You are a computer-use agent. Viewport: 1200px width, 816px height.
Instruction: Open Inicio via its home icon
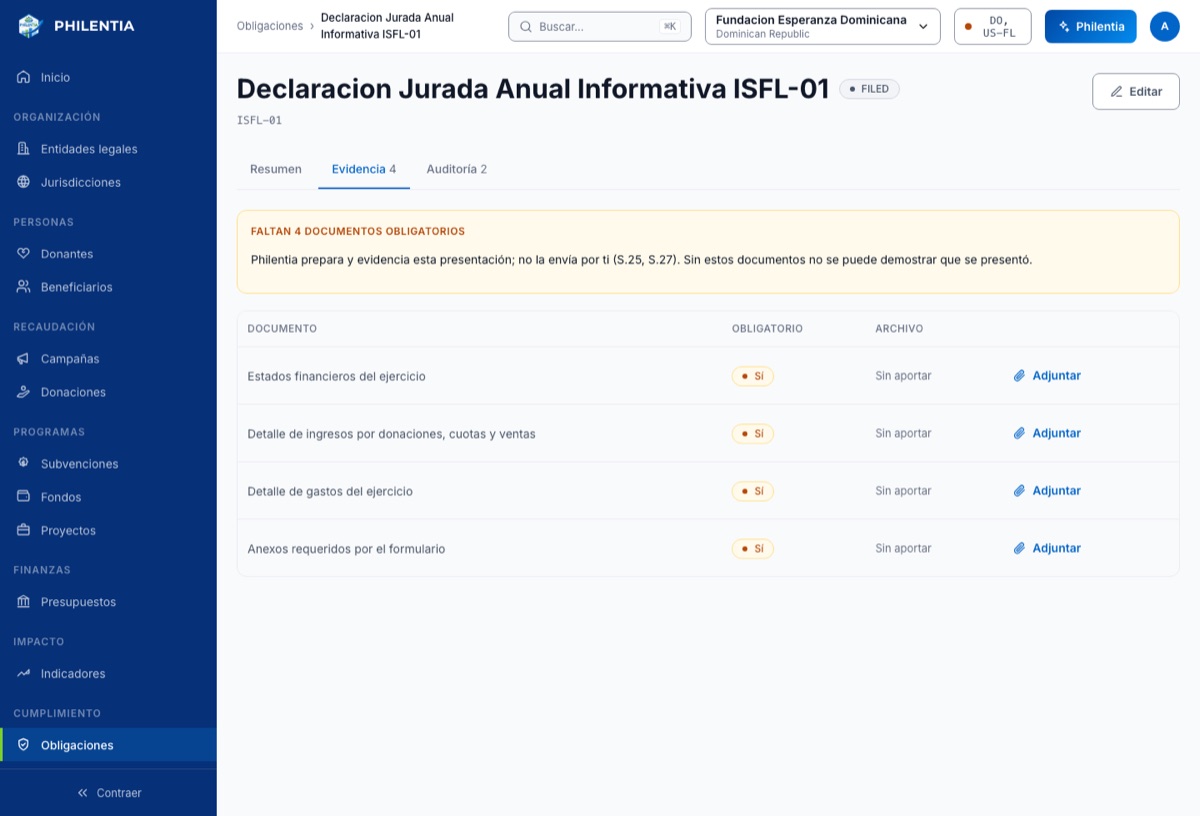[x=24, y=77]
